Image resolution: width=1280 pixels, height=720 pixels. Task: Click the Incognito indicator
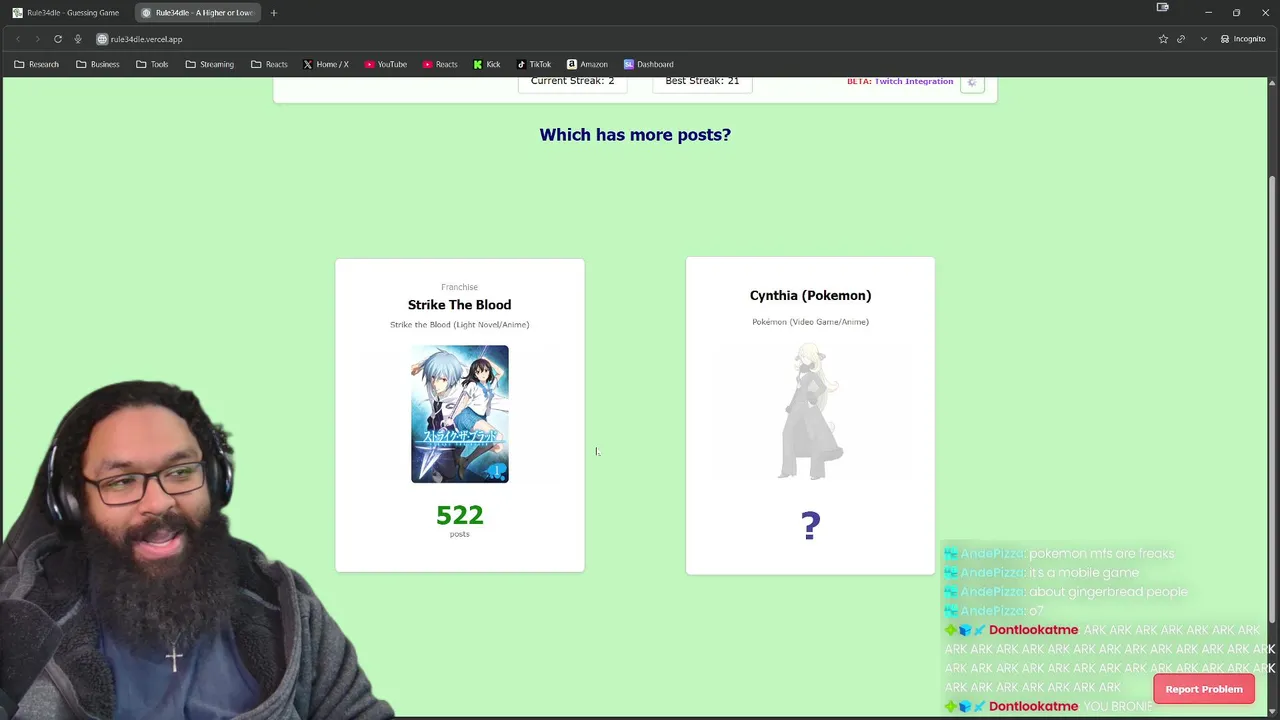(1243, 39)
